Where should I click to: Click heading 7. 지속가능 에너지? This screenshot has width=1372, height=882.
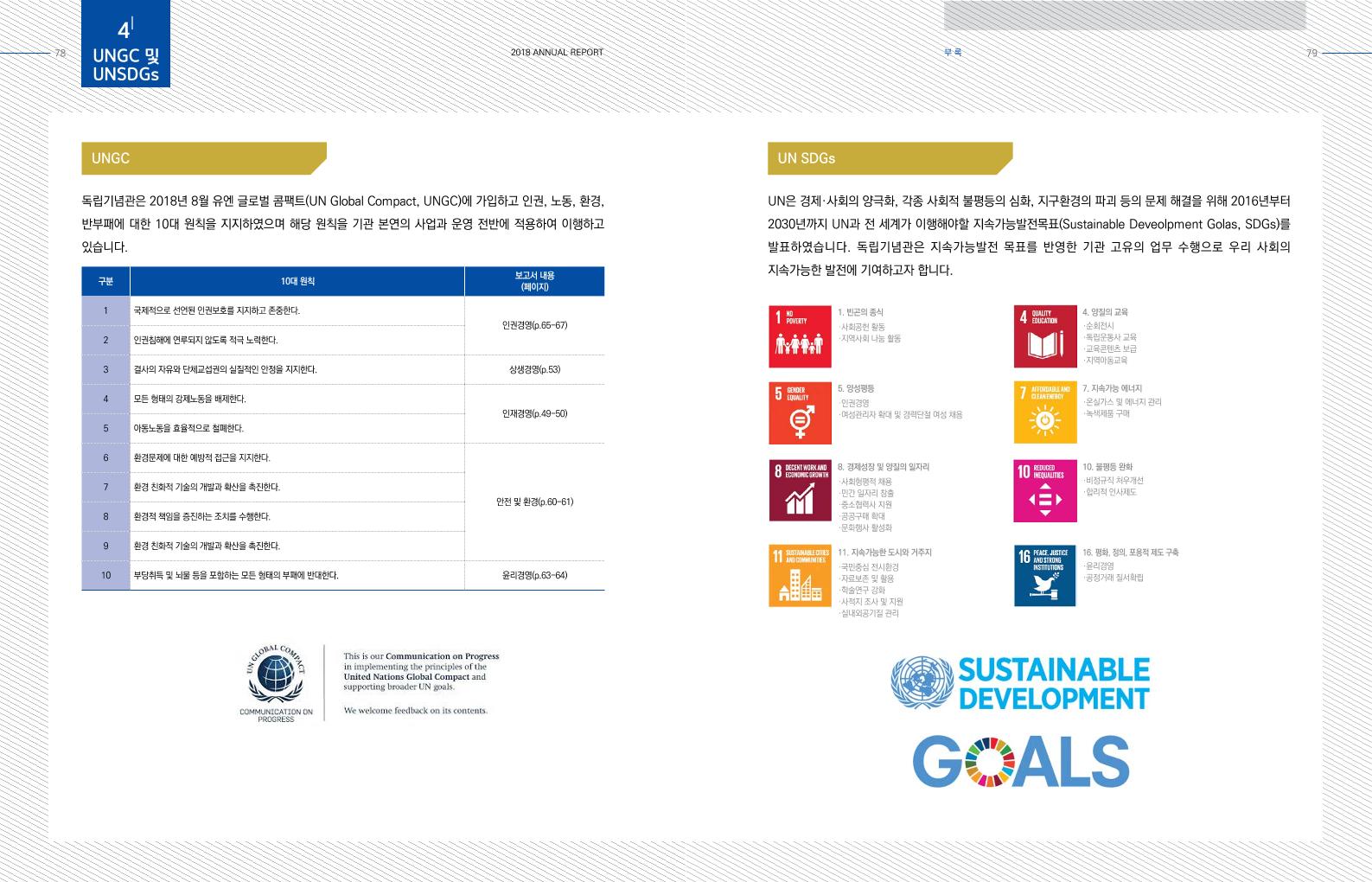coord(1112,388)
